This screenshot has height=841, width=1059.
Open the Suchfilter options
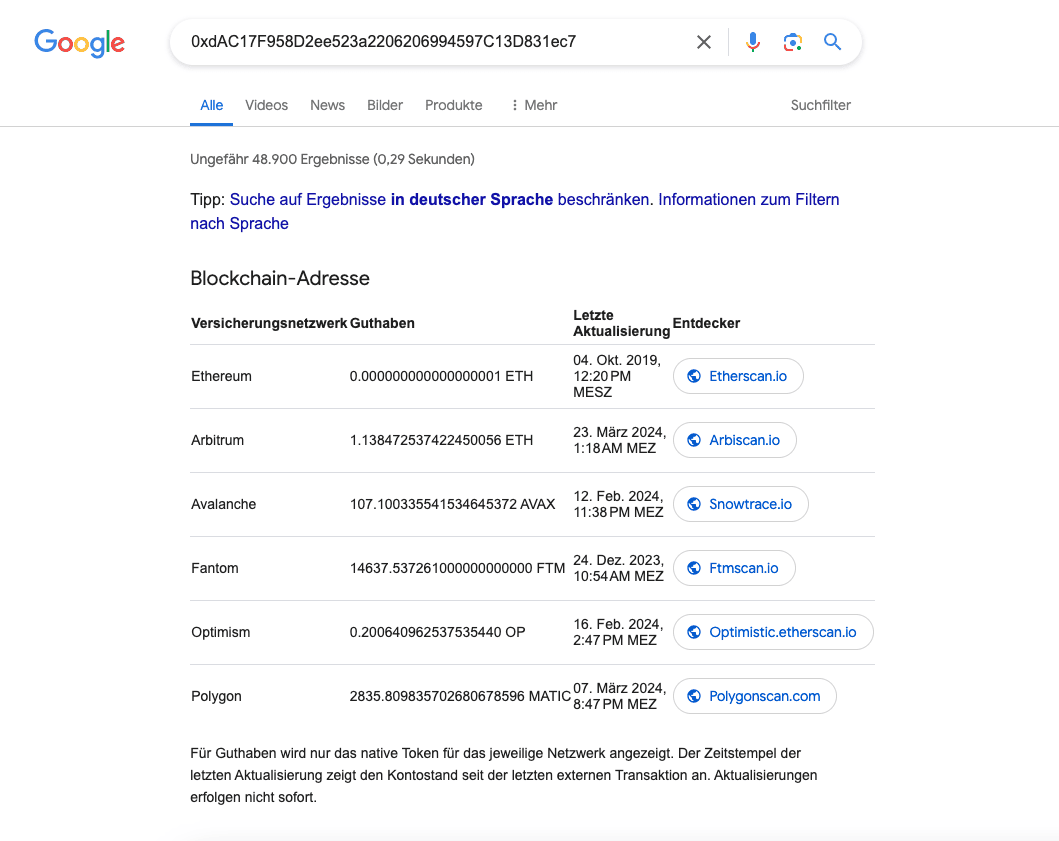point(821,105)
